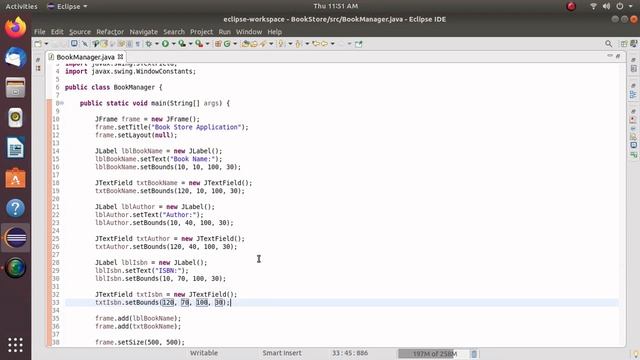This screenshot has width=640, height=360.
Task: Click Show Applications grid in dock
Action: pos(16,345)
